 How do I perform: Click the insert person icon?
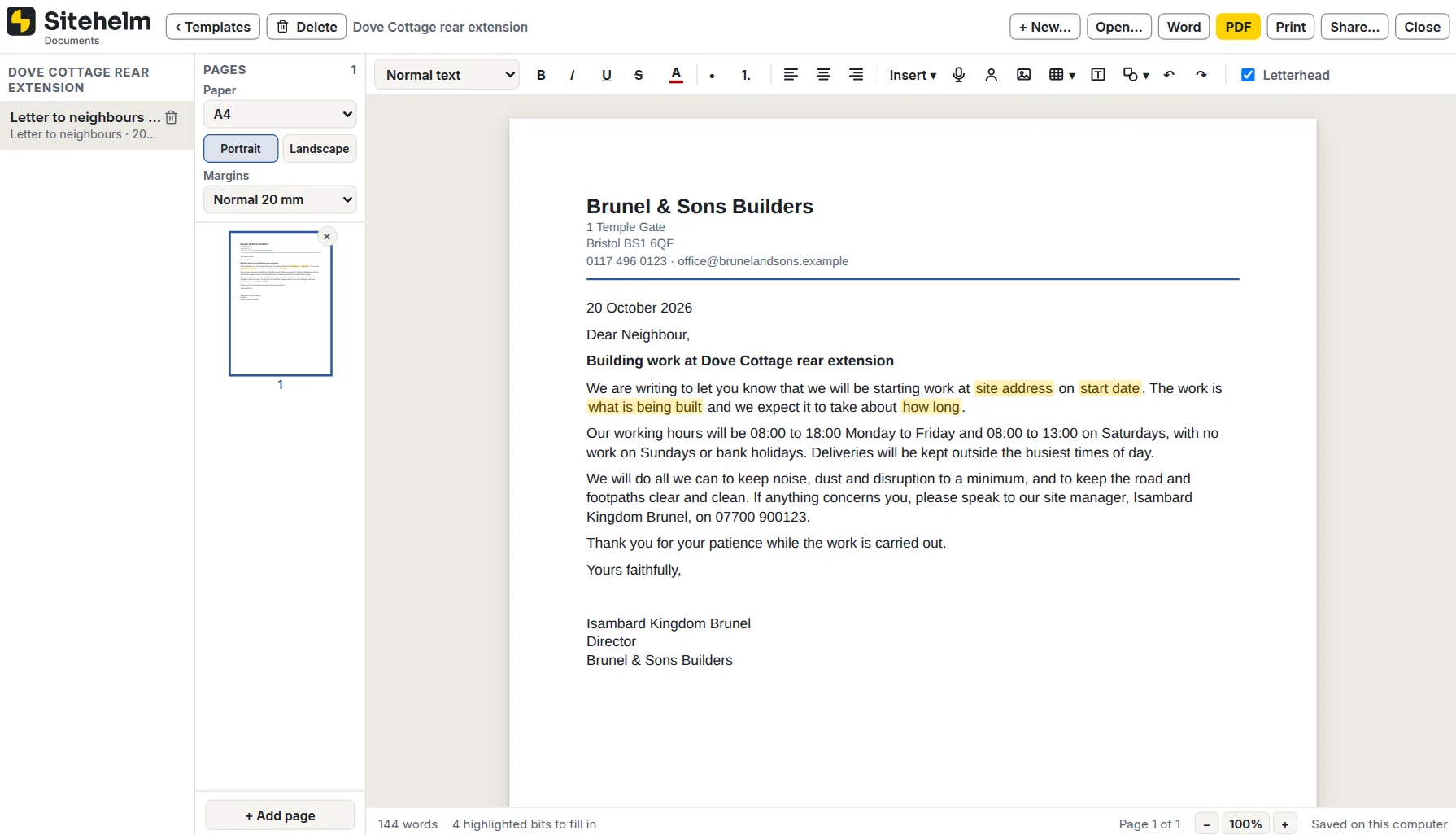991,75
